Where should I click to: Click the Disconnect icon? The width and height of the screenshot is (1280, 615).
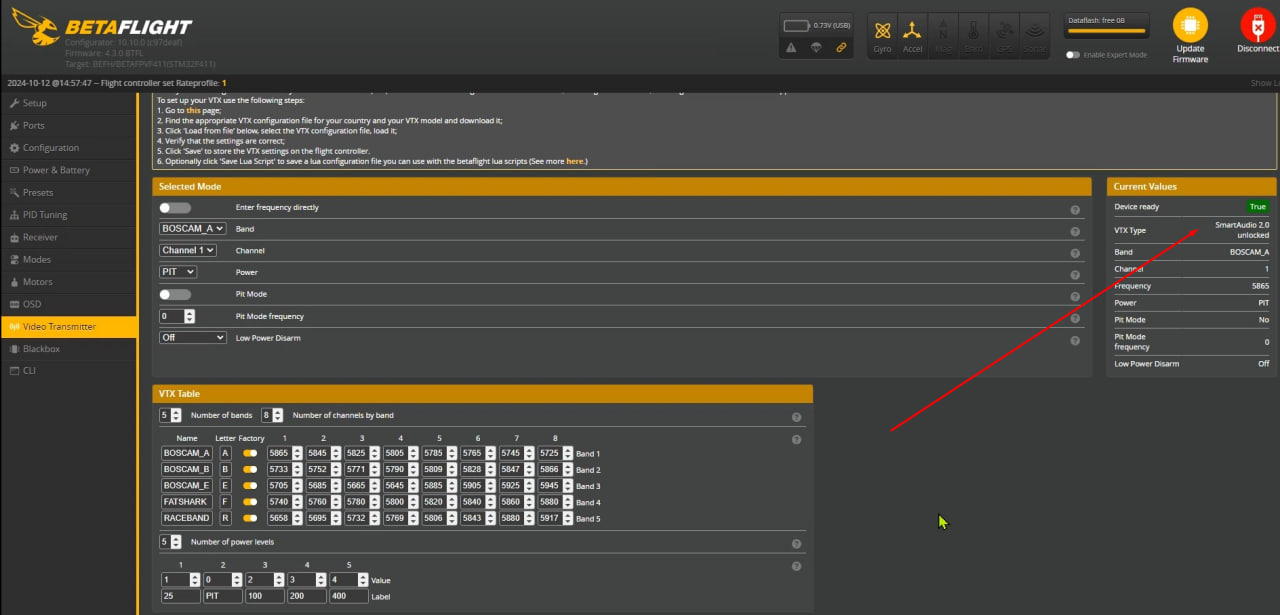(1256, 27)
